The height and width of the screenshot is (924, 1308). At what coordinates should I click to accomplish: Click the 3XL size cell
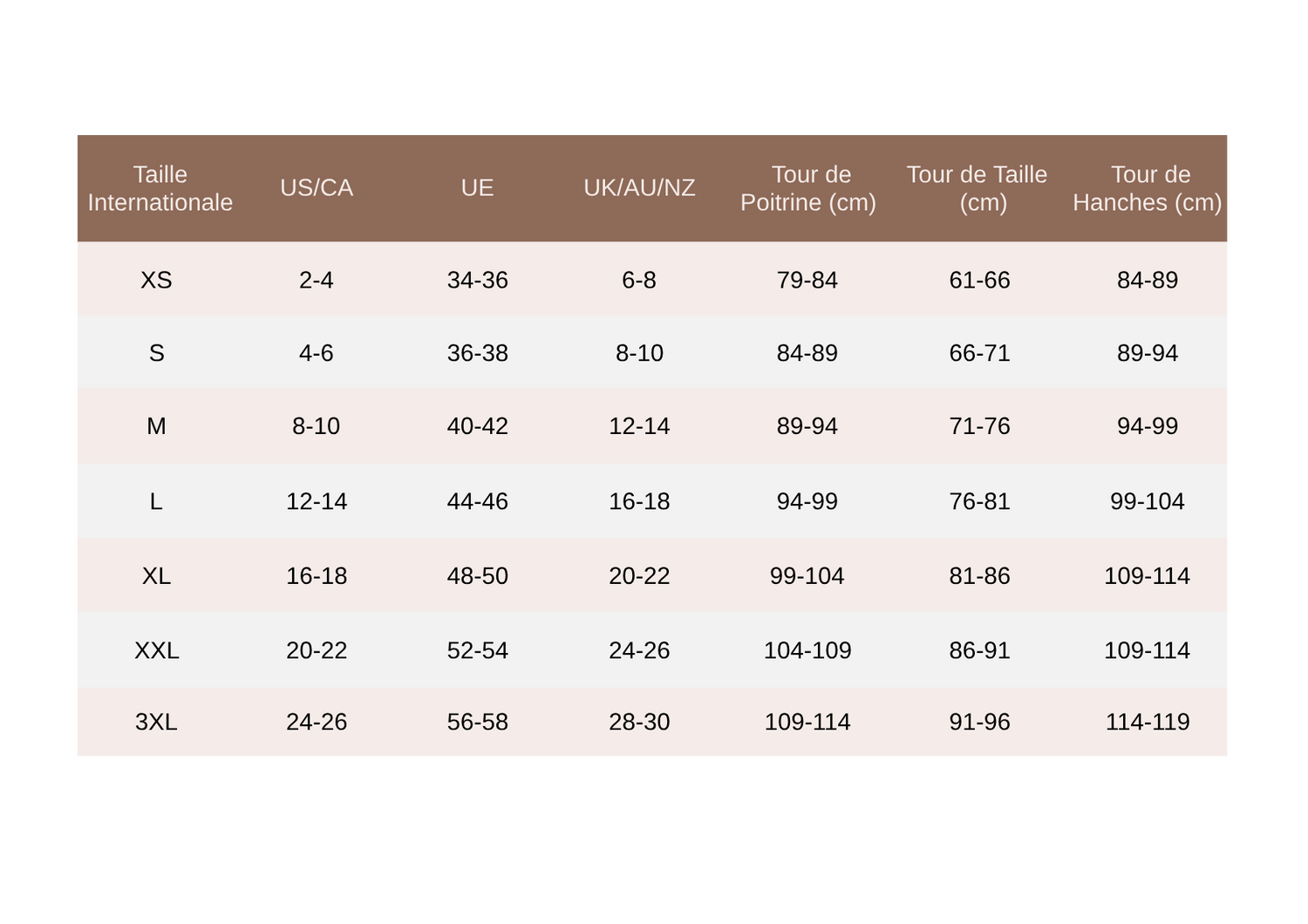click(x=157, y=722)
